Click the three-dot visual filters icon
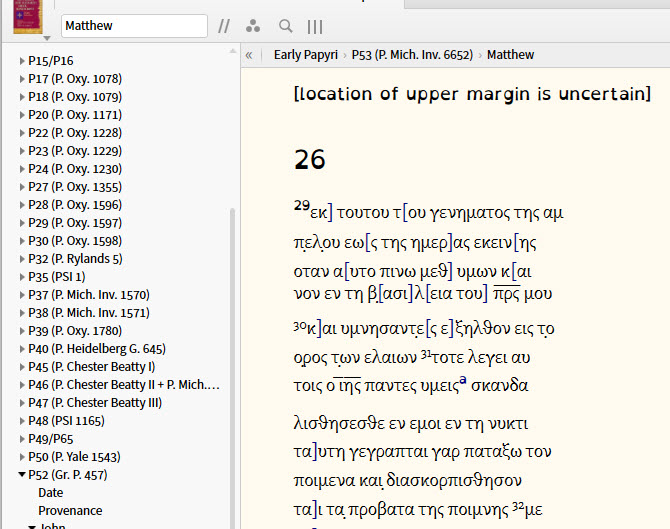The image size is (670, 529). coord(253,26)
